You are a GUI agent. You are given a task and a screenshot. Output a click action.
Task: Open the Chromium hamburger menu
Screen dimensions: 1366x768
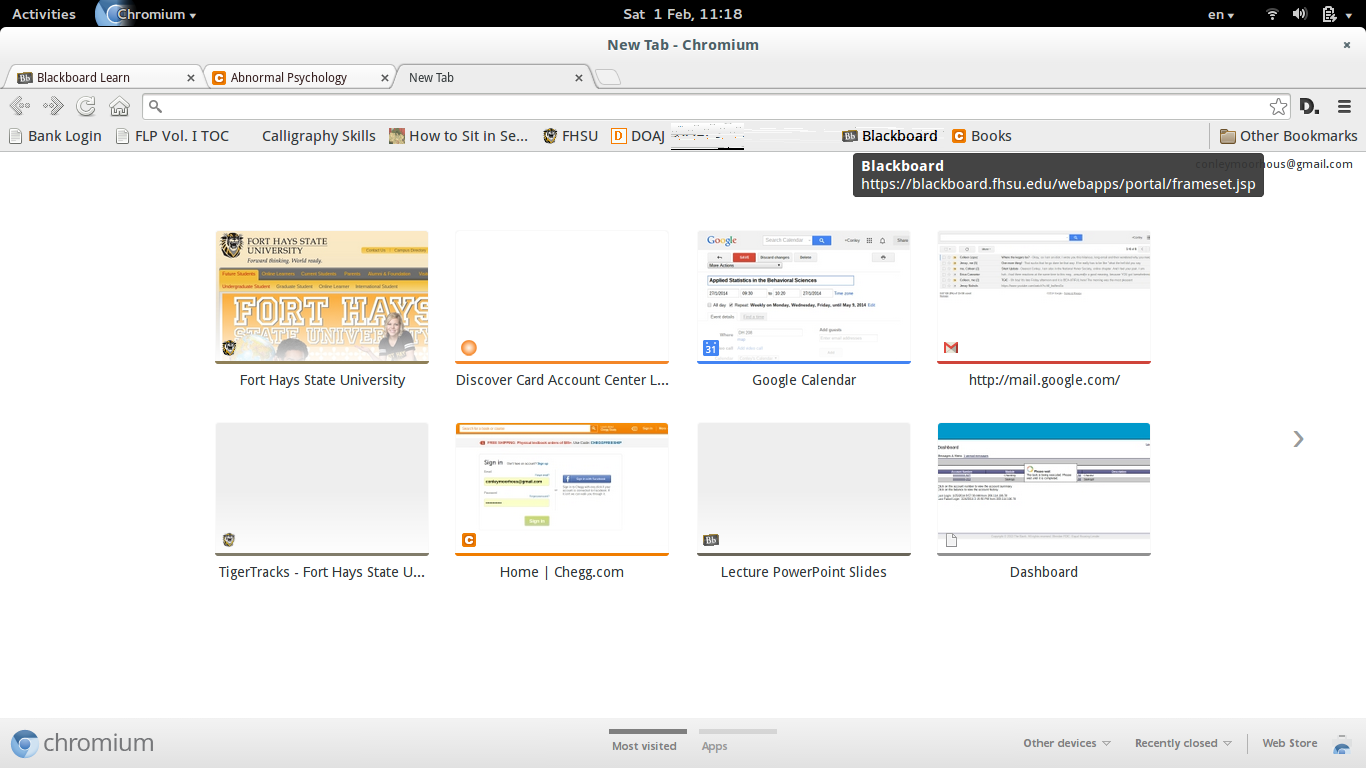[x=1344, y=106]
